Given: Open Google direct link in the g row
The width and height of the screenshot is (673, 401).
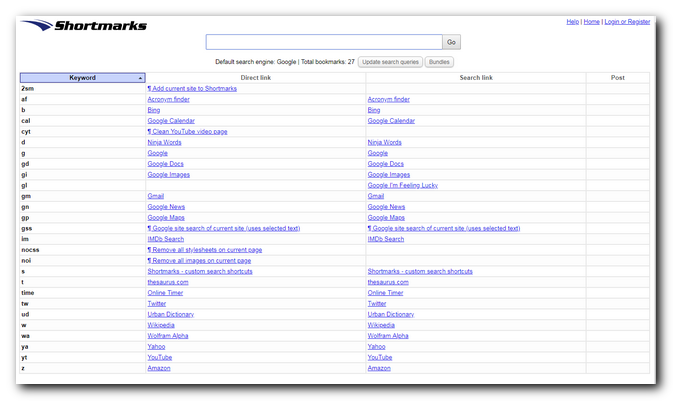Looking at the screenshot, I should click(158, 153).
